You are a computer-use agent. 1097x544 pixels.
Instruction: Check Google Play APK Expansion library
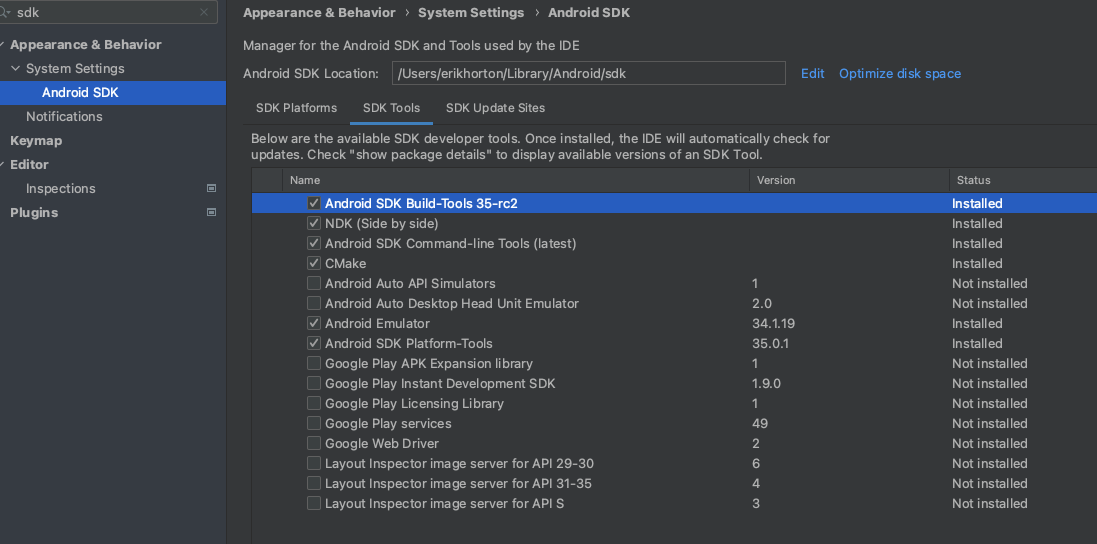(314, 364)
